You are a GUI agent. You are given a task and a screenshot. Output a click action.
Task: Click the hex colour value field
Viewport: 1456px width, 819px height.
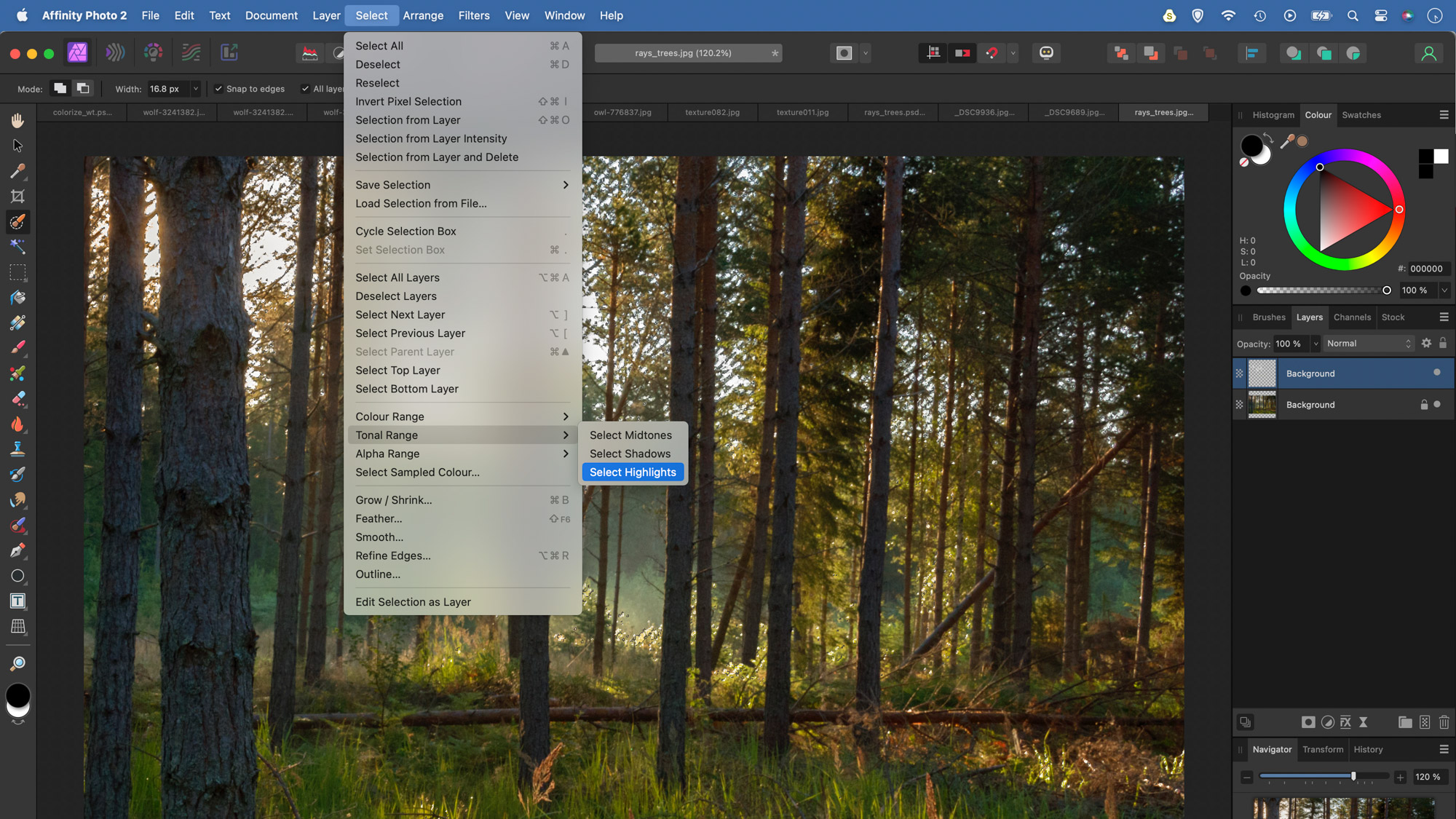click(1428, 269)
